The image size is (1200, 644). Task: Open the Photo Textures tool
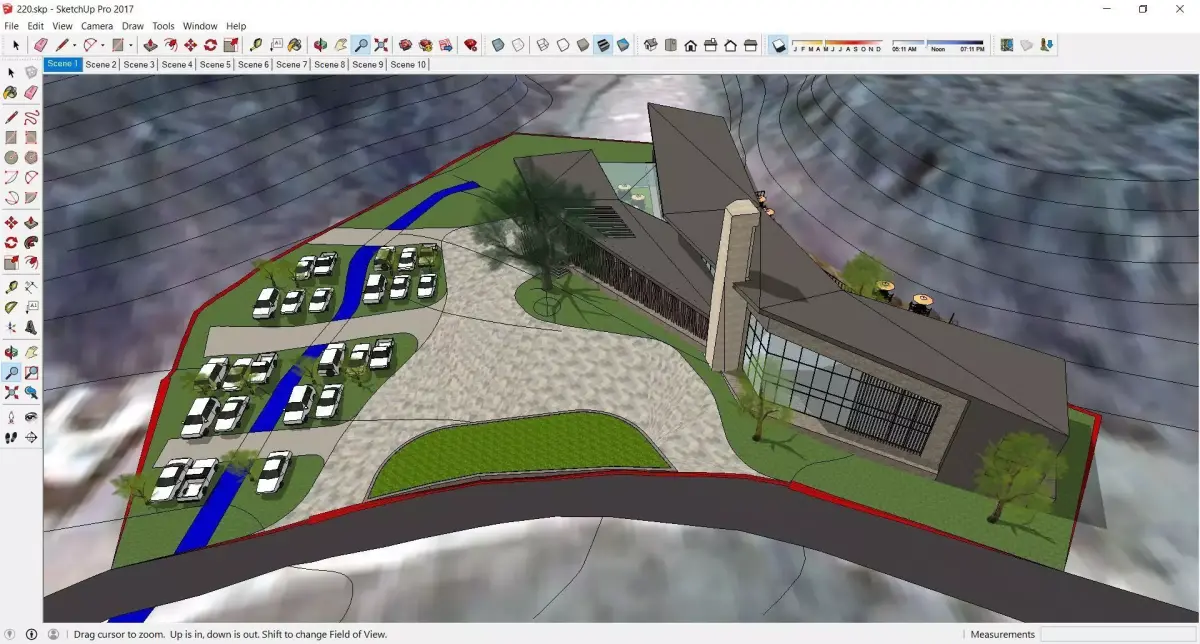[x=1045, y=45]
